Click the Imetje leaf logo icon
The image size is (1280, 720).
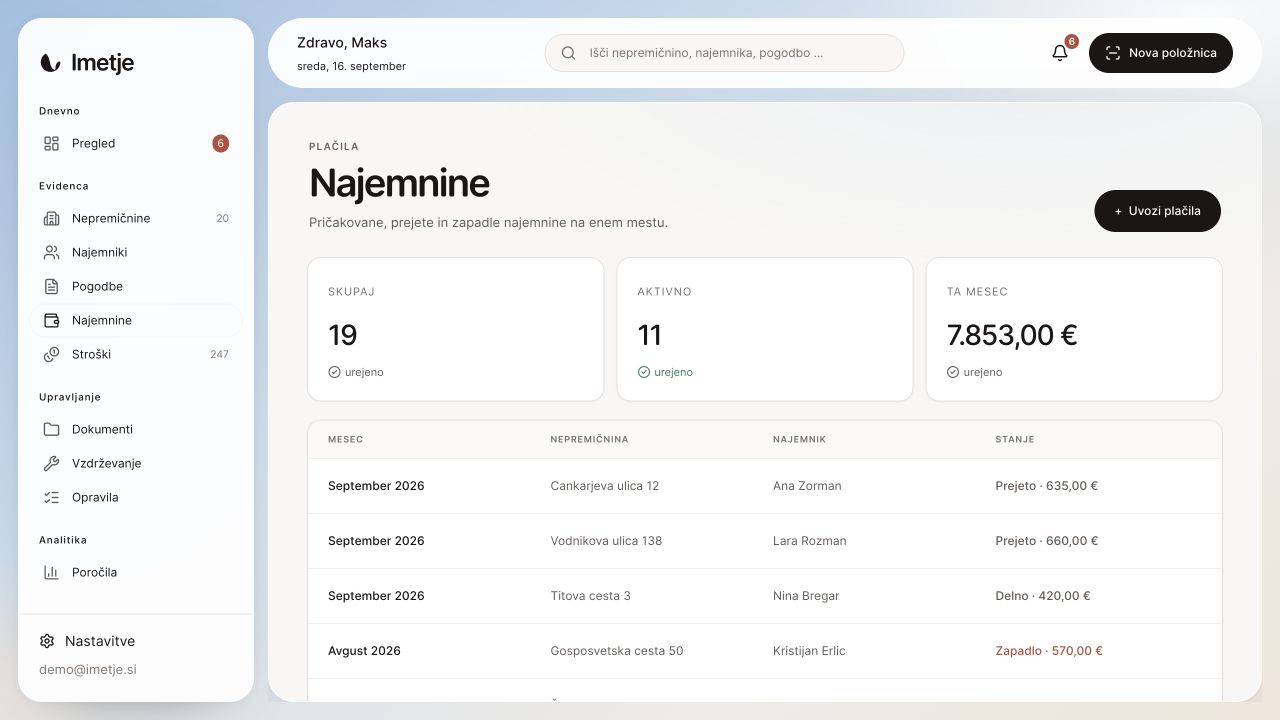click(50, 63)
